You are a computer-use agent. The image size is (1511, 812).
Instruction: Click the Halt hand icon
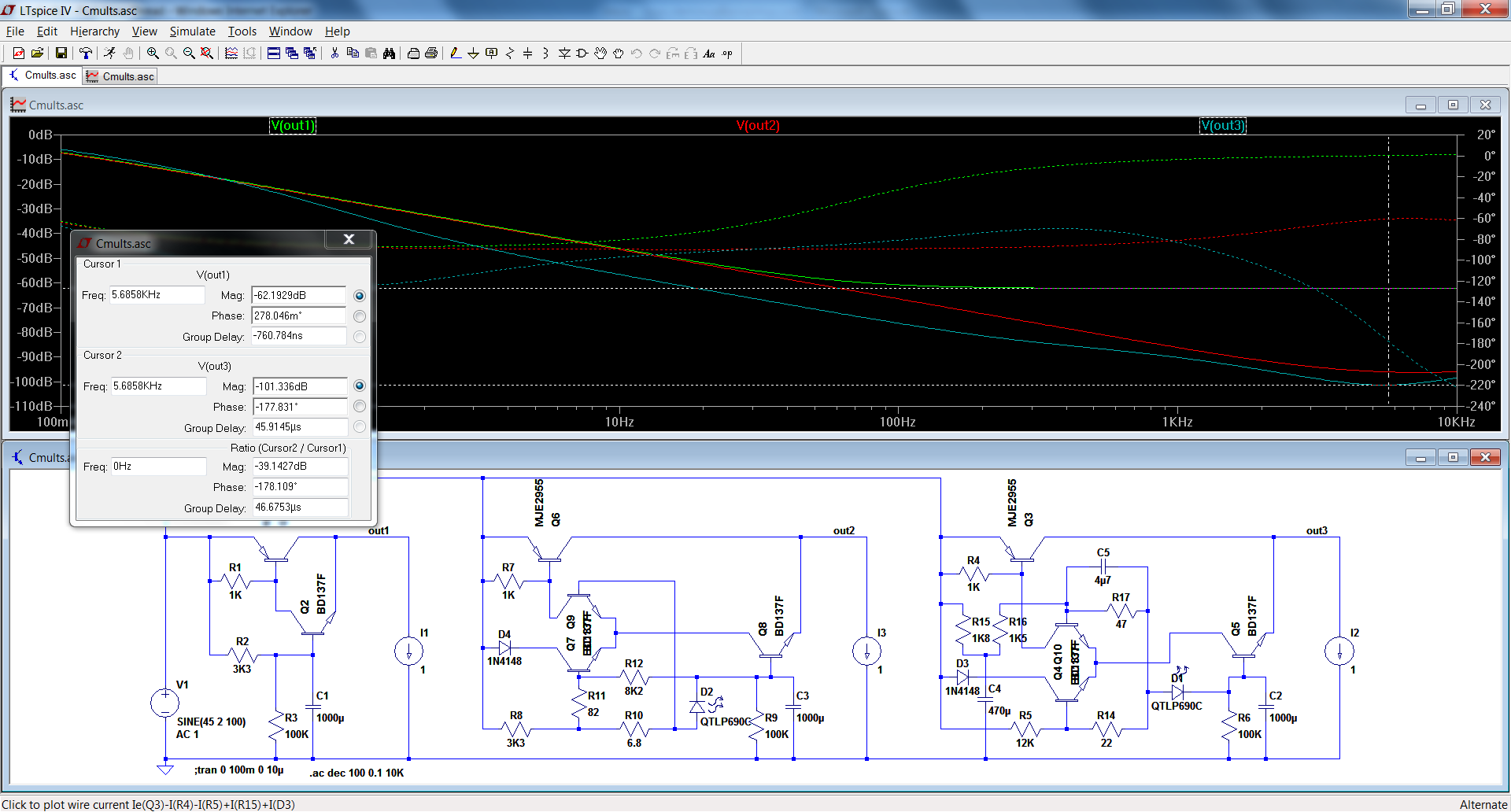click(128, 54)
